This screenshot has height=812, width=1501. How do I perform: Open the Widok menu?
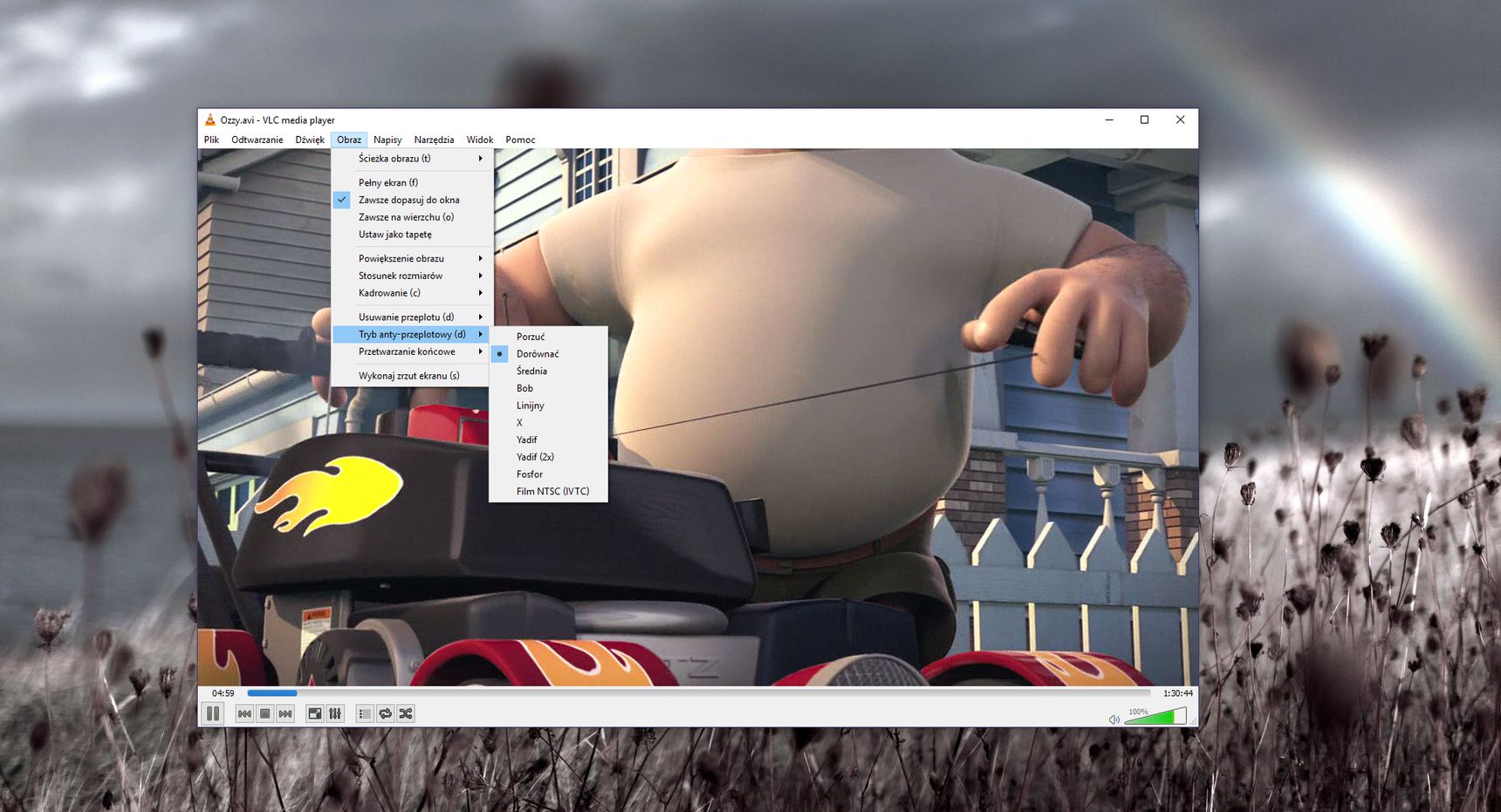[x=479, y=140]
